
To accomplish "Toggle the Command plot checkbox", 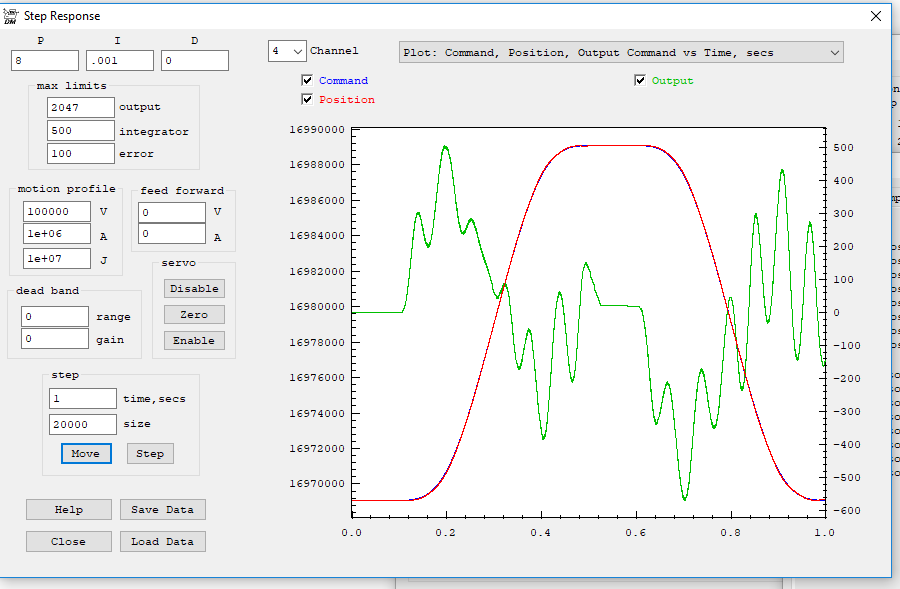I will 308,81.
